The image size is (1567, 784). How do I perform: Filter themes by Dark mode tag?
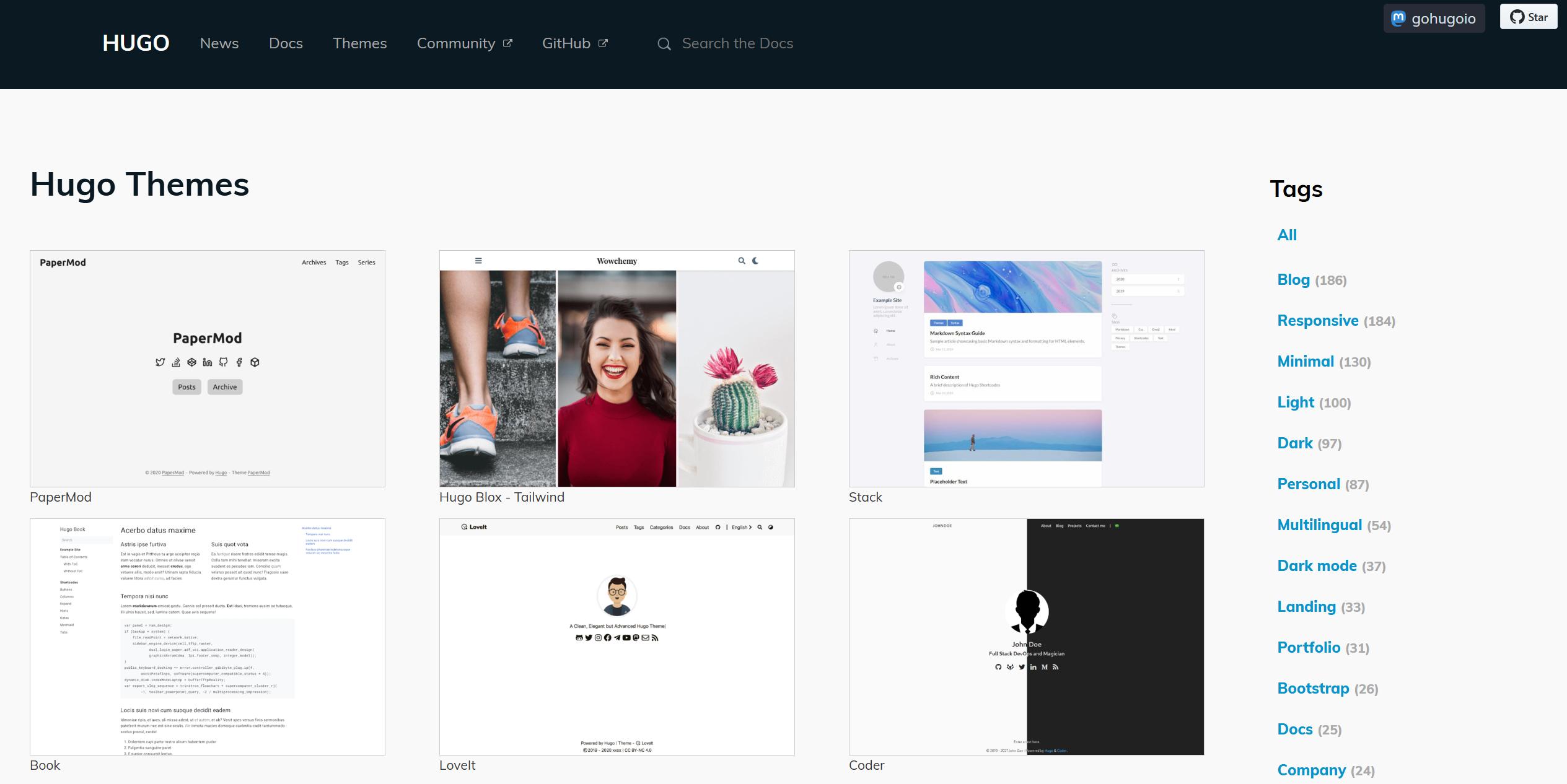[1332, 566]
